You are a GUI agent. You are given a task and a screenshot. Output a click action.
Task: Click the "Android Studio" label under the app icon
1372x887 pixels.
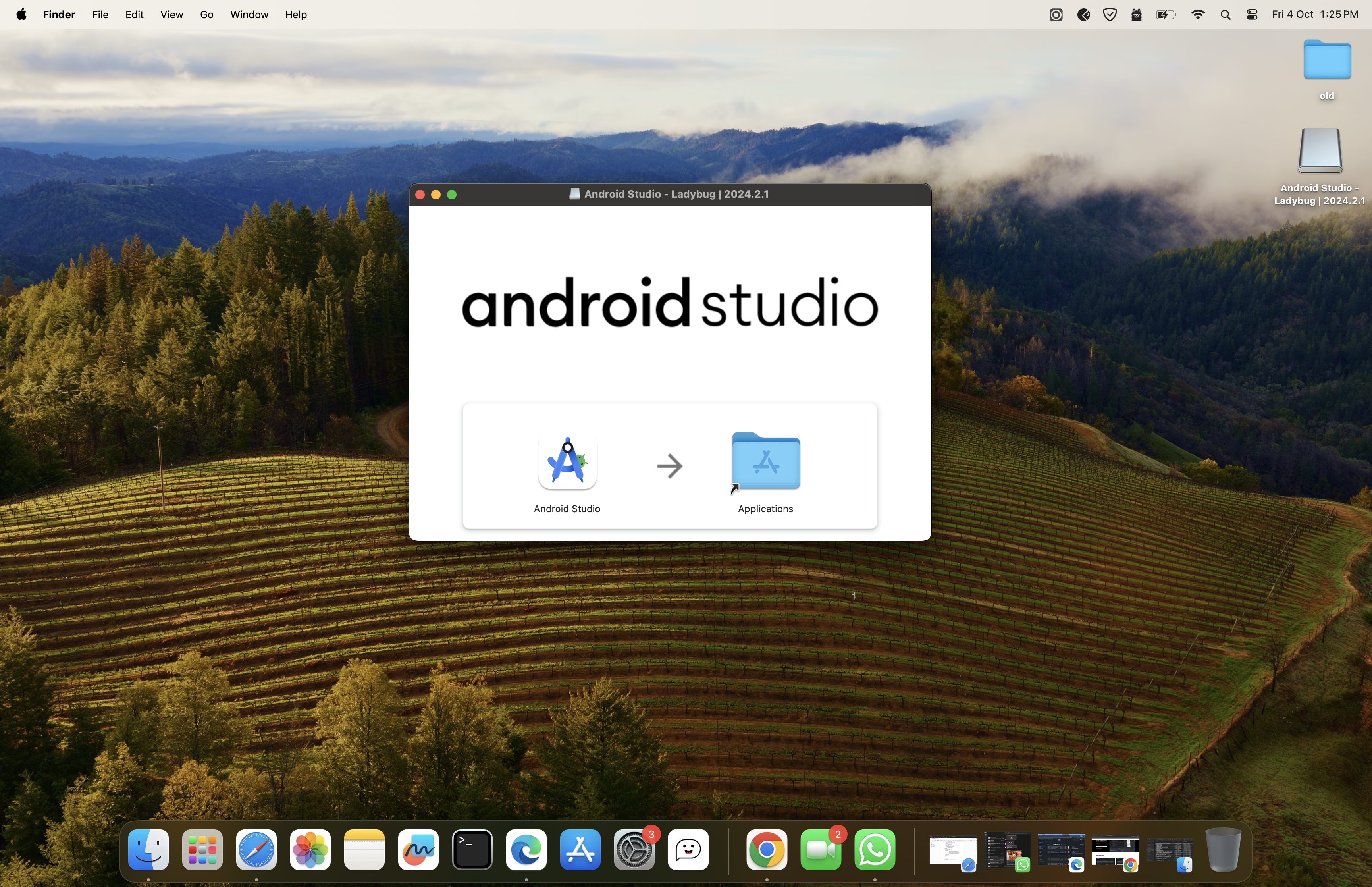click(x=567, y=509)
